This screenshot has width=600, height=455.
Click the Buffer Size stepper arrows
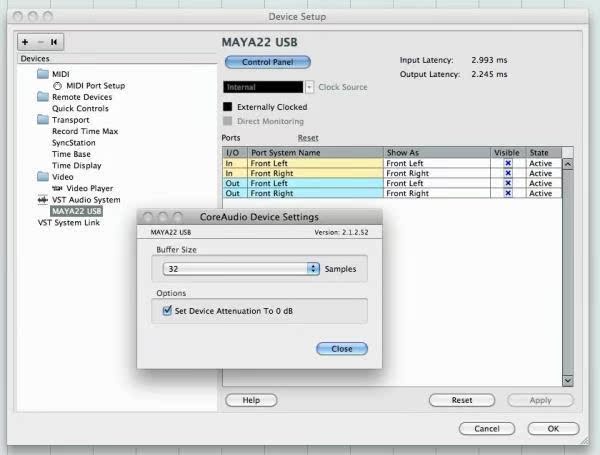click(x=313, y=269)
